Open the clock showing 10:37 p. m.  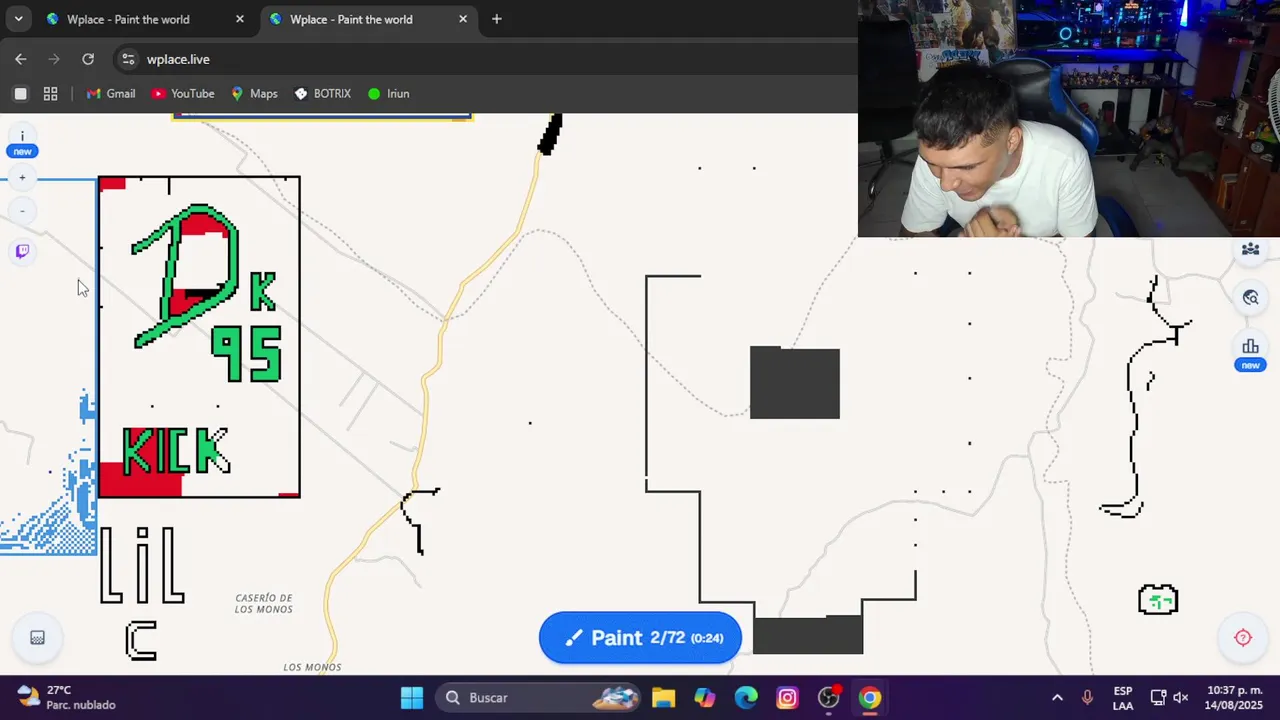point(1235,698)
